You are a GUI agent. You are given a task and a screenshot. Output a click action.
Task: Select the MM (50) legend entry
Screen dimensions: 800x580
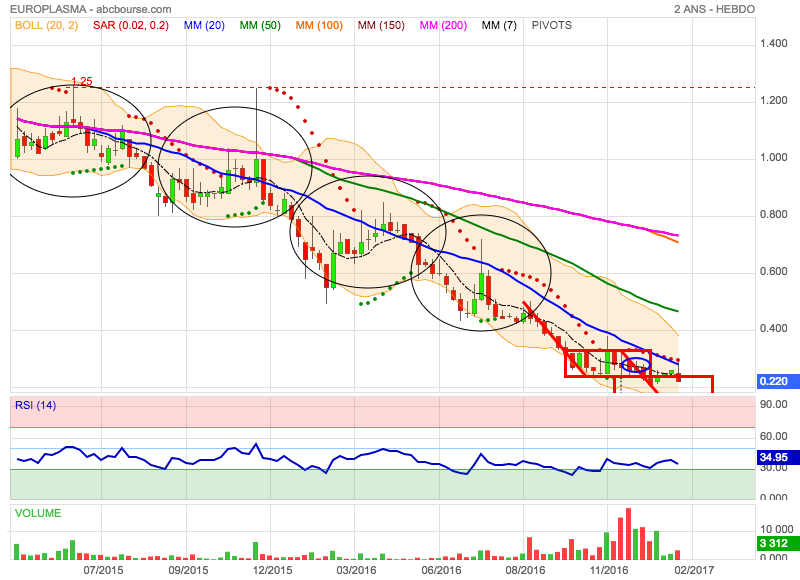260,26
